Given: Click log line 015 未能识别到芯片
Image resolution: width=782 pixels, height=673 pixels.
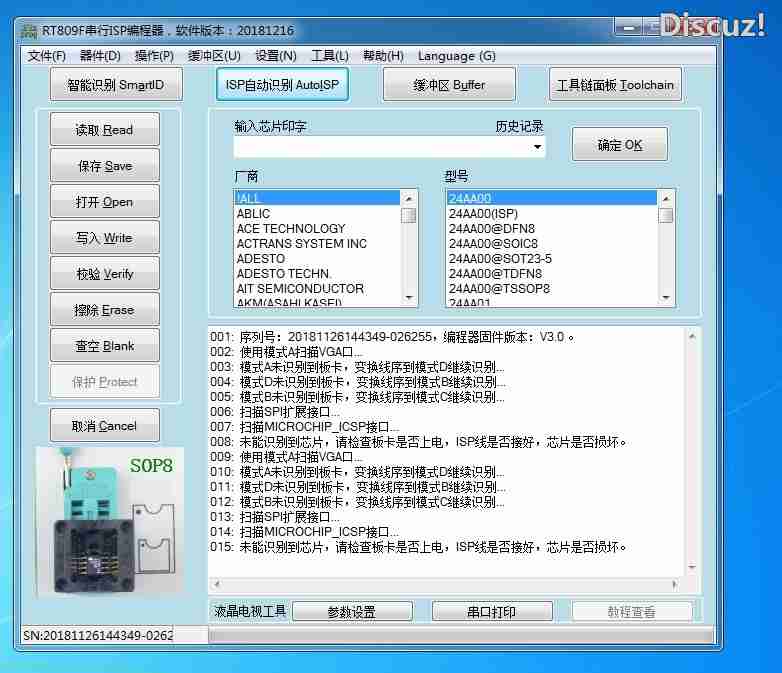Looking at the screenshot, I should pyautogui.click(x=418, y=547).
